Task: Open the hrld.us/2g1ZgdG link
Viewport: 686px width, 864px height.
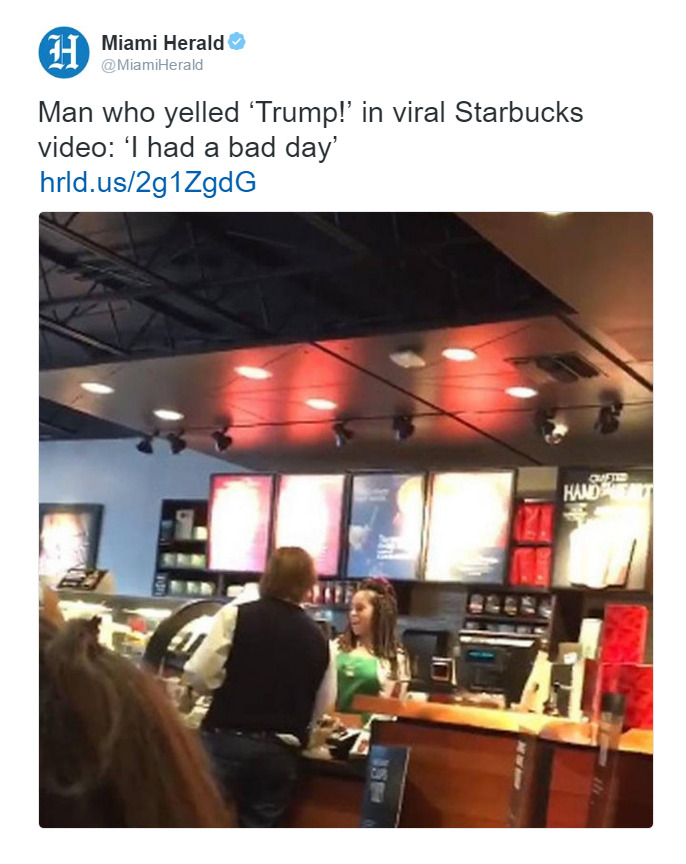Action: click(148, 182)
